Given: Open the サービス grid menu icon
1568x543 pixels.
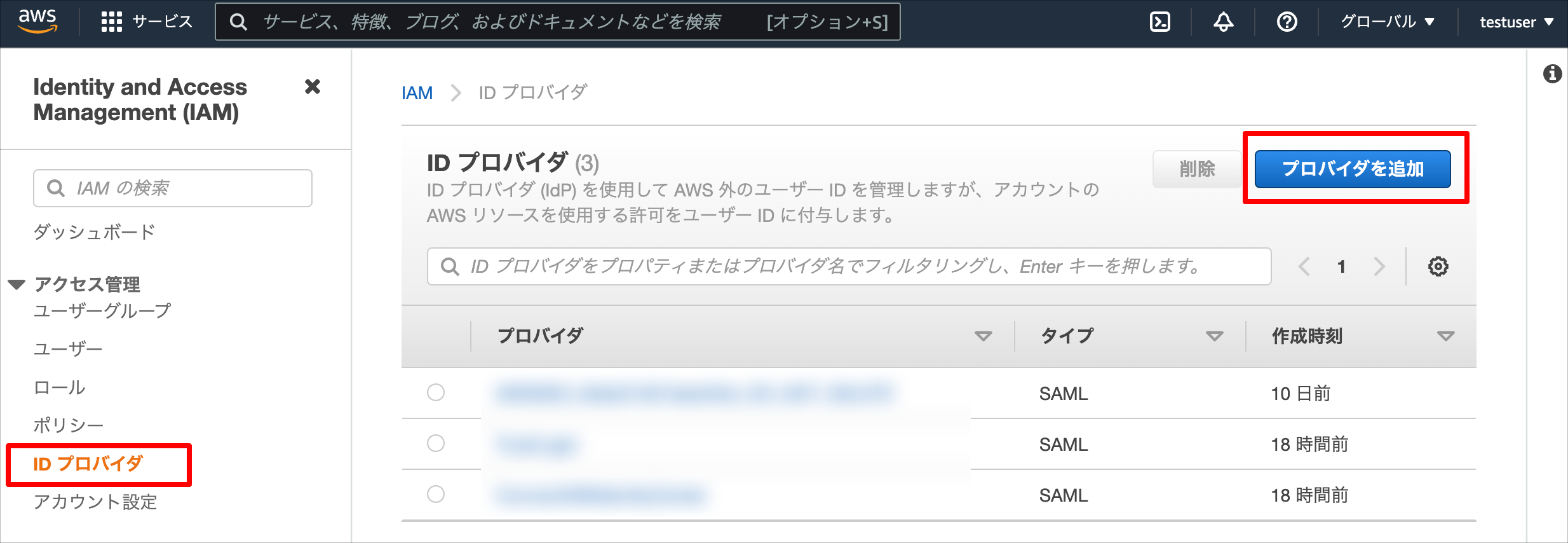Looking at the screenshot, I should pos(111,22).
